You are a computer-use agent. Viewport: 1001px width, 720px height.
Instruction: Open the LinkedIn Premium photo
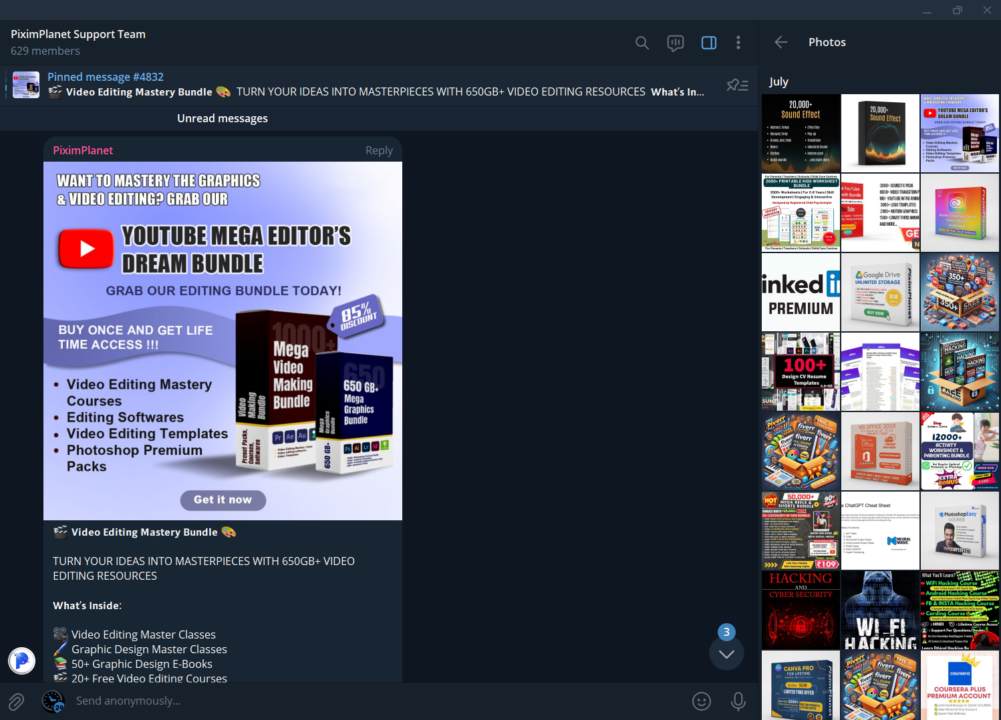point(801,292)
